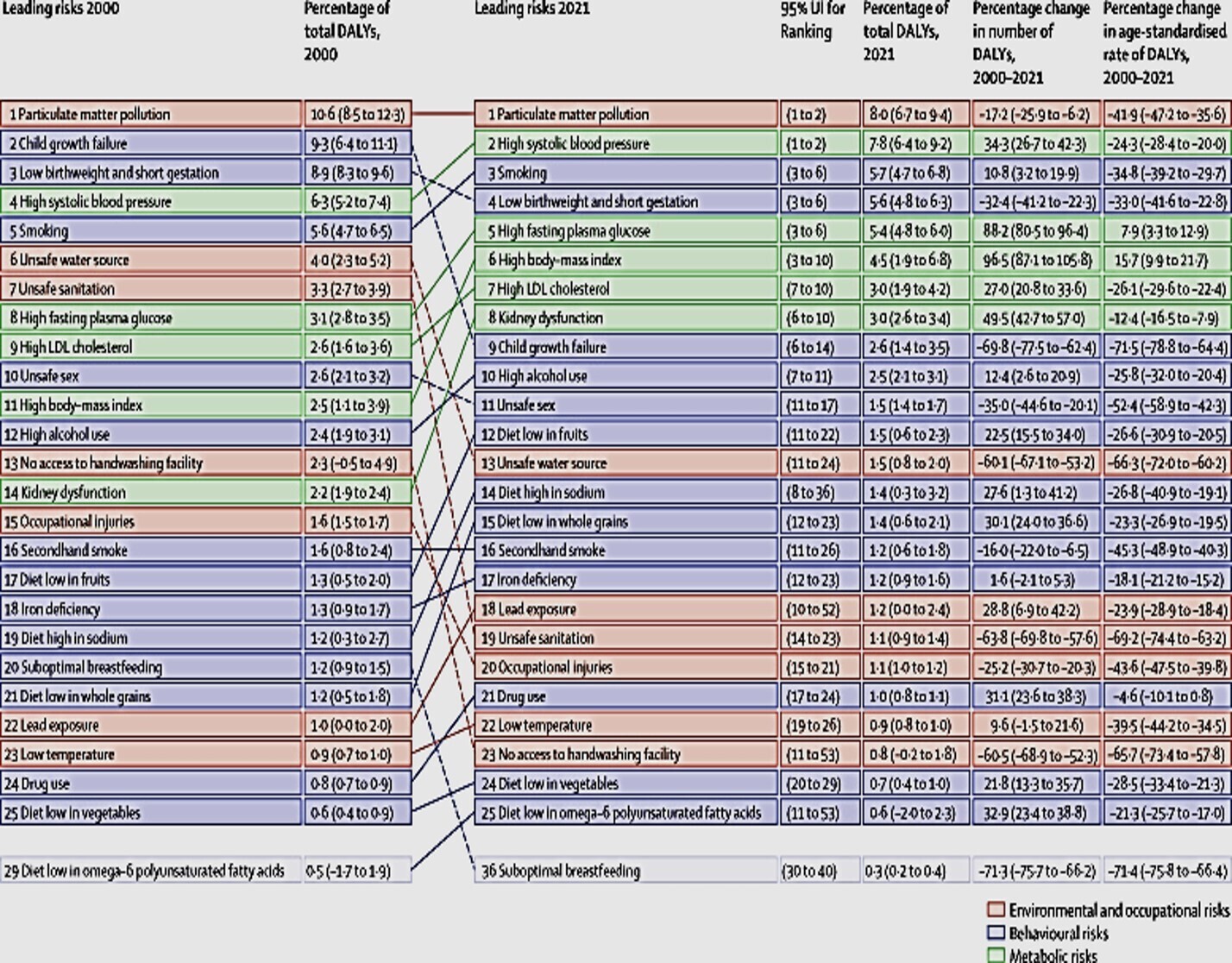Screen dimensions: 1232x963
Task: Click the "Behavioural risks" legend label
Action: (x=1059, y=933)
